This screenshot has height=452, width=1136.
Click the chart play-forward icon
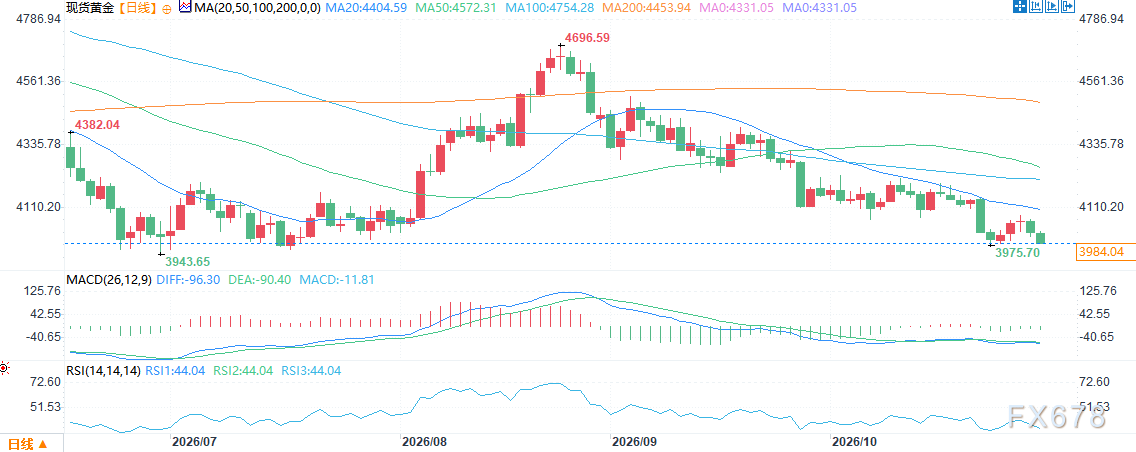pyautogui.click(x=1052, y=6)
